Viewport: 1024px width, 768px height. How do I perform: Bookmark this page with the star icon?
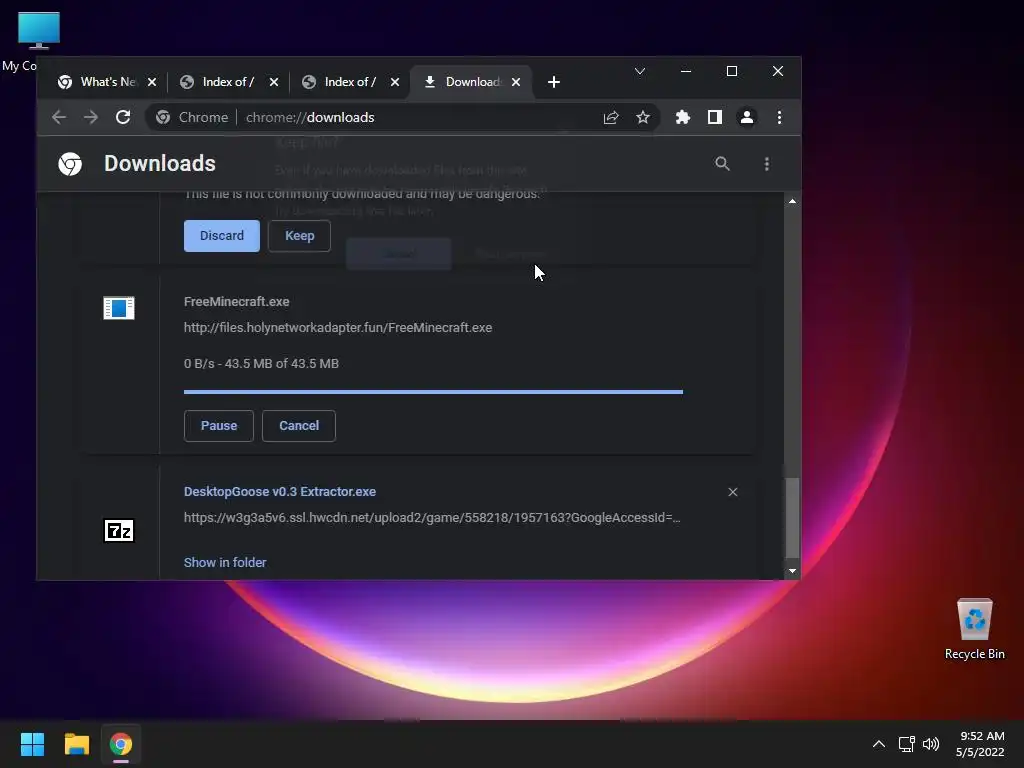[643, 118]
